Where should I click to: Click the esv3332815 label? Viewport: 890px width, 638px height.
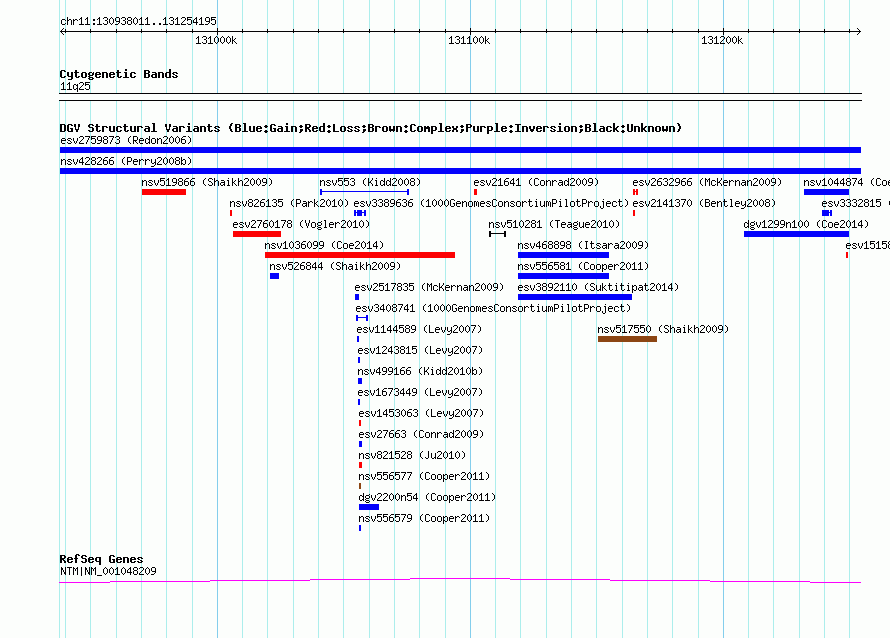point(855,203)
